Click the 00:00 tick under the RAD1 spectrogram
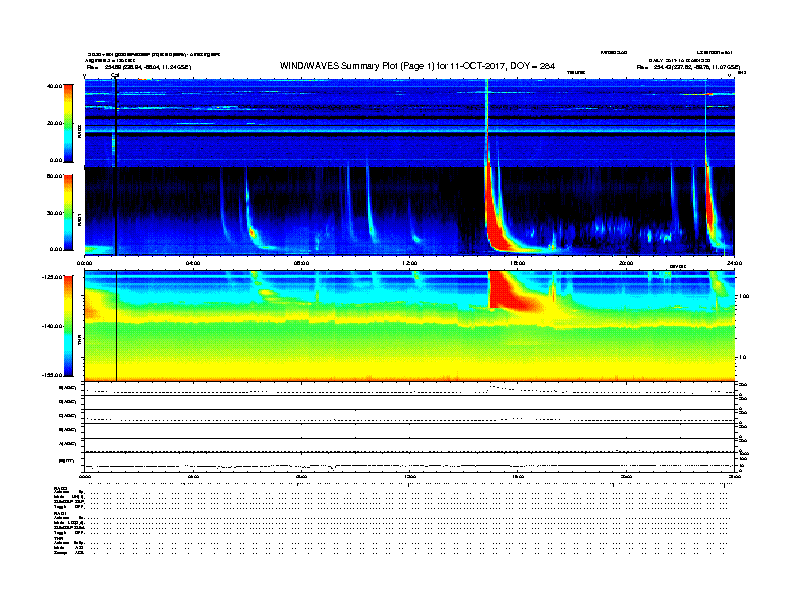 point(84,263)
